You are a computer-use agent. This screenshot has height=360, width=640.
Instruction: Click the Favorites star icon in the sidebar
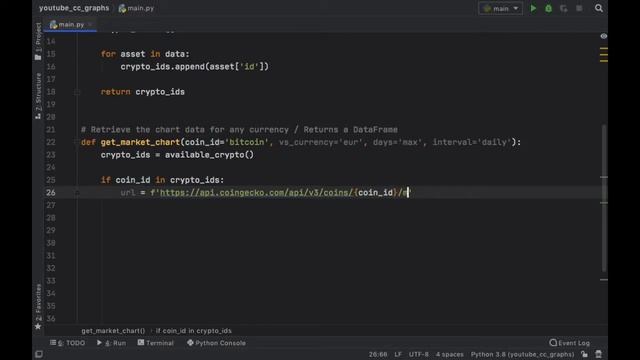(x=38, y=327)
